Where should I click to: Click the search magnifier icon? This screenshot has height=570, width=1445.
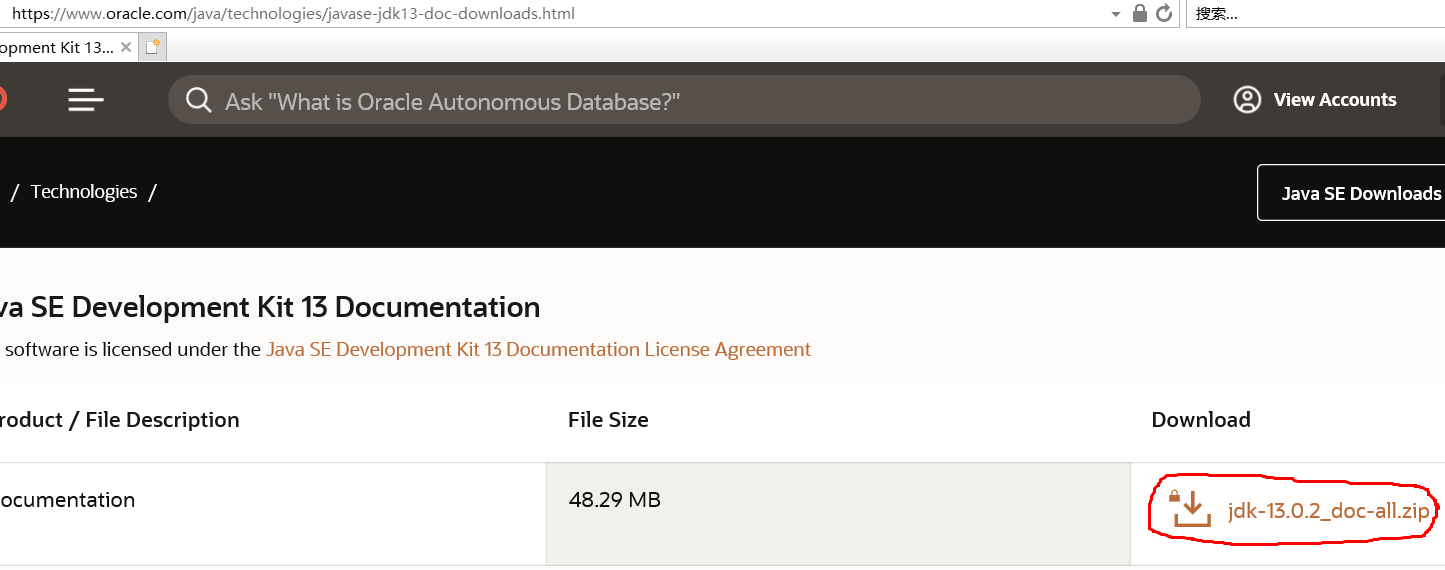198,101
